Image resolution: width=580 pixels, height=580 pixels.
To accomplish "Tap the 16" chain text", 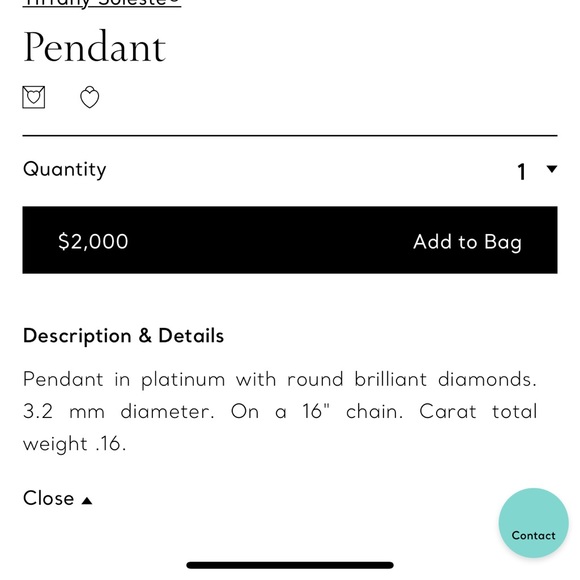I will pos(353,411).
